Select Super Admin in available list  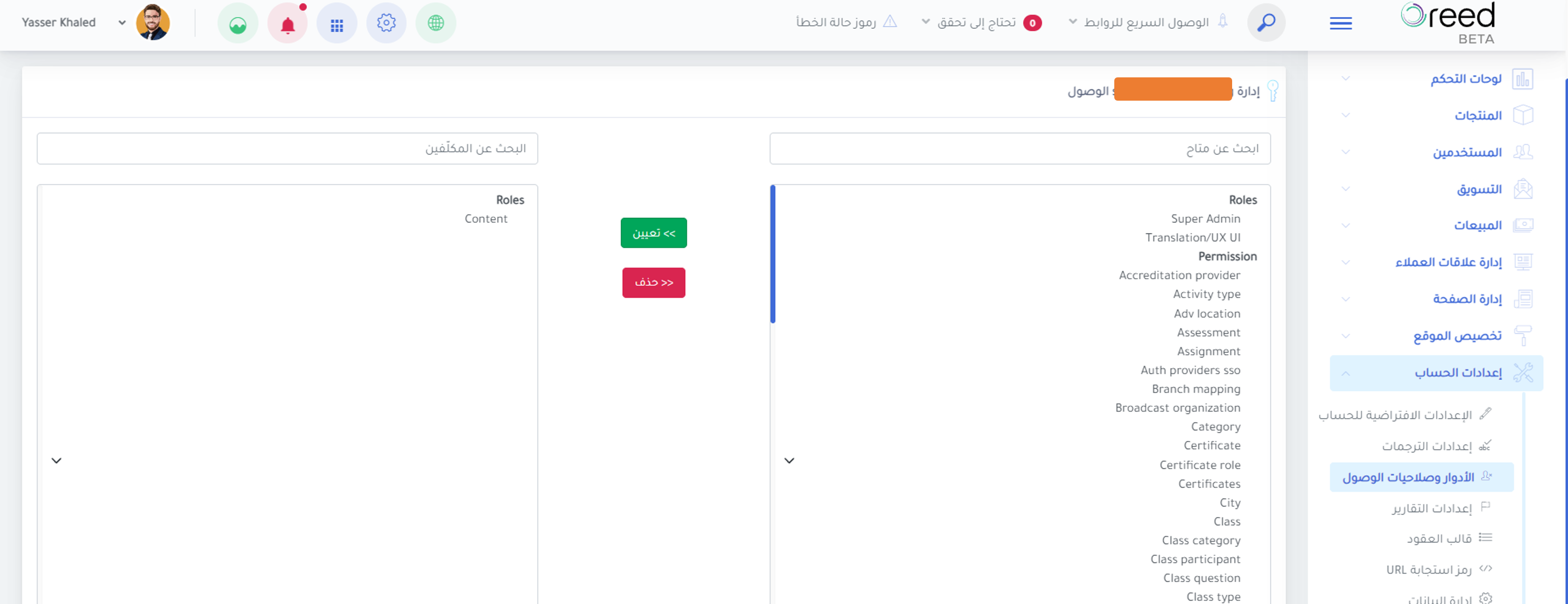coord(1205,219)
